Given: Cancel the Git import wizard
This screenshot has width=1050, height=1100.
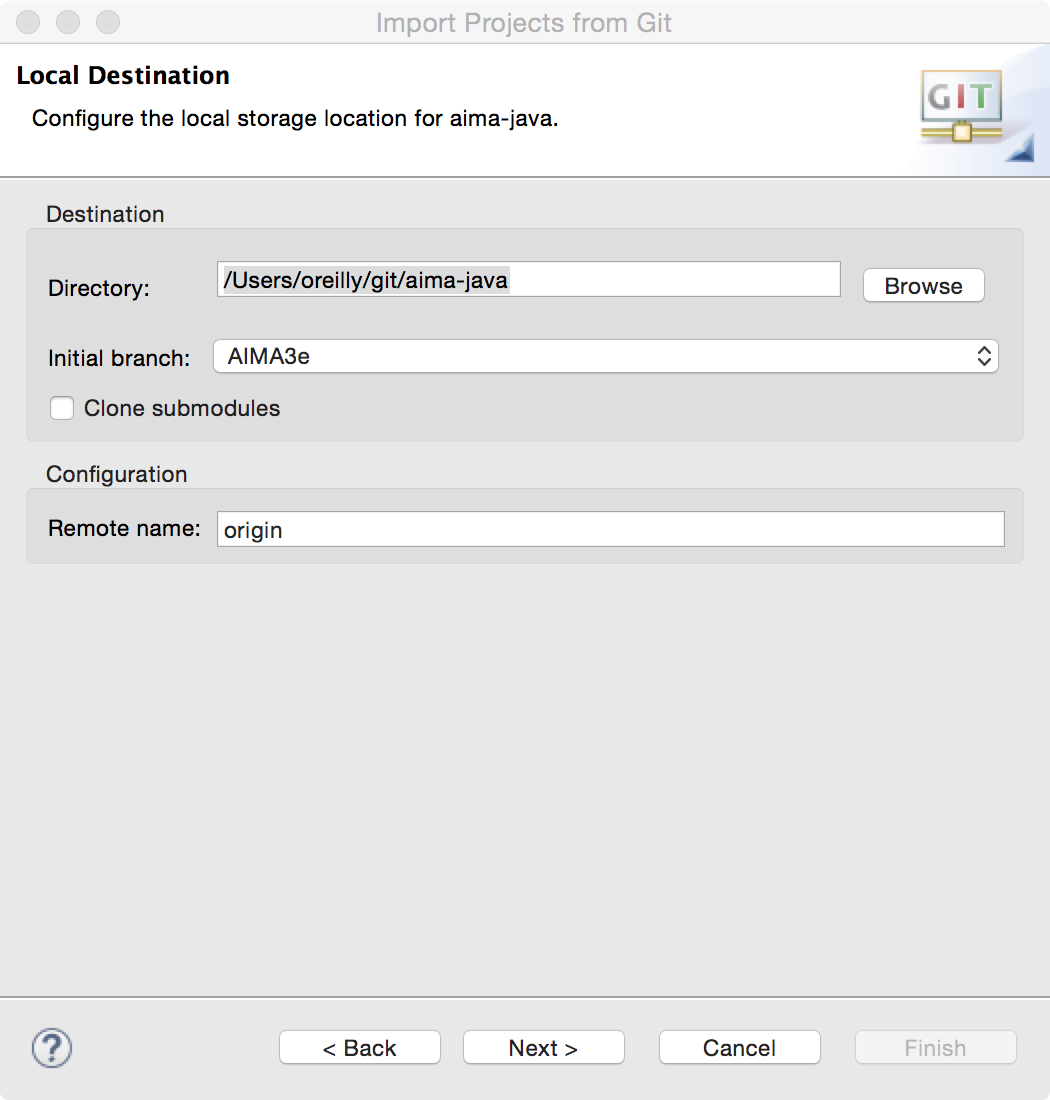Looking at the screenshot, I should click(x=739, y=1048).
